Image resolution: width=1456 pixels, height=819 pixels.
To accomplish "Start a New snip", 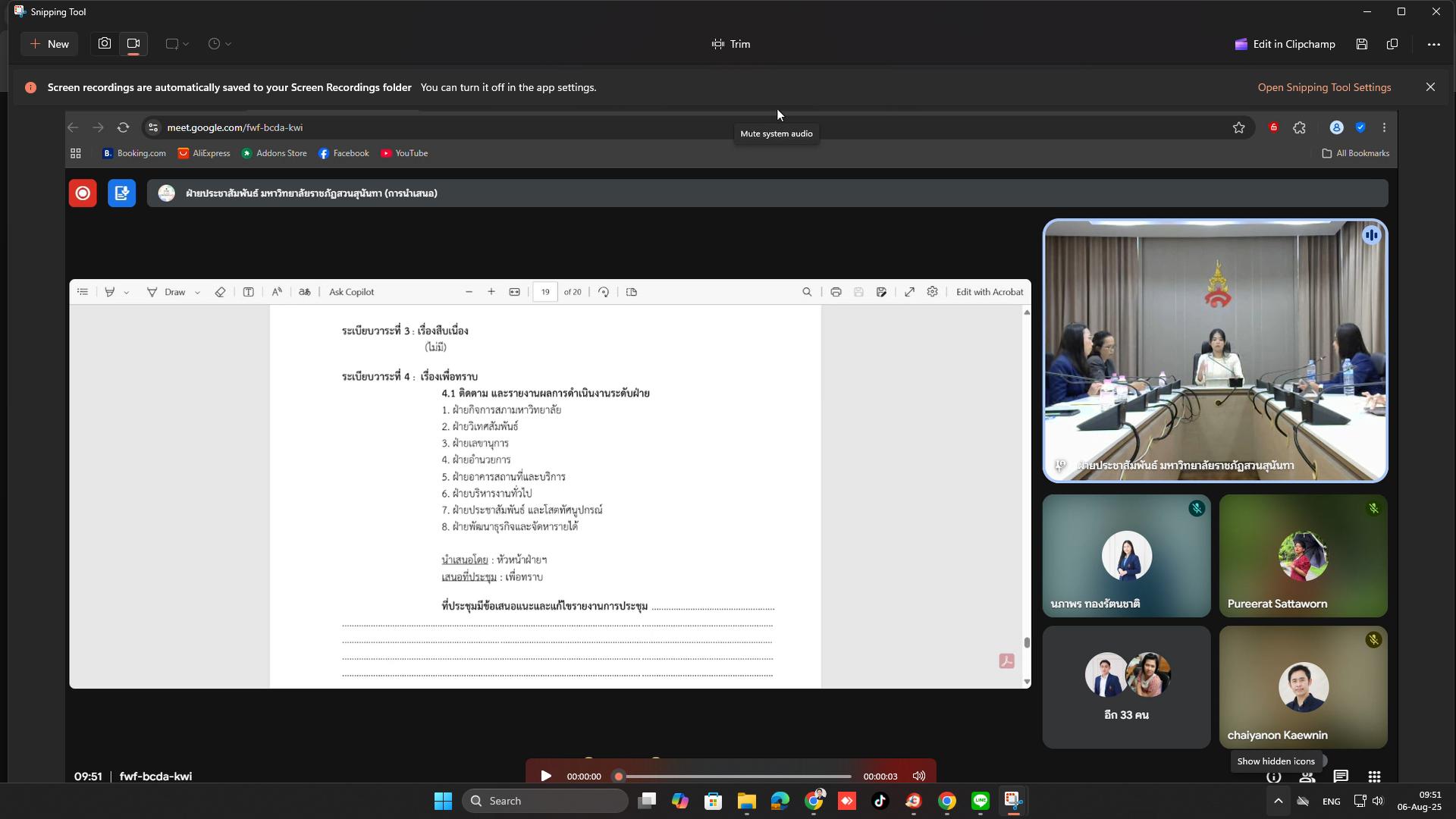I will pyautogui.click(x=49, y=44).
